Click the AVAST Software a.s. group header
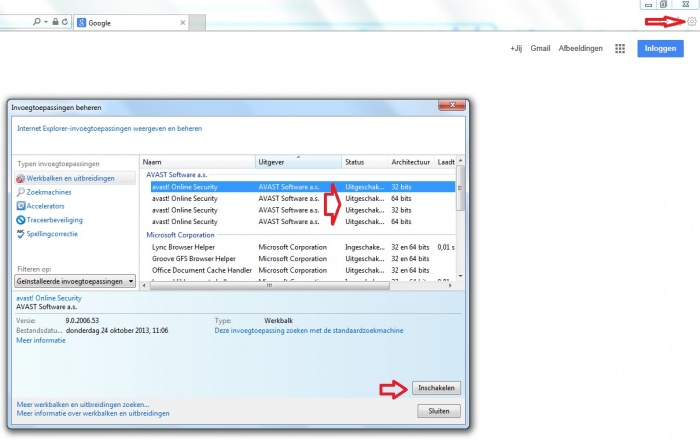Viewport: 700px width, 440px height. [177, 174]
